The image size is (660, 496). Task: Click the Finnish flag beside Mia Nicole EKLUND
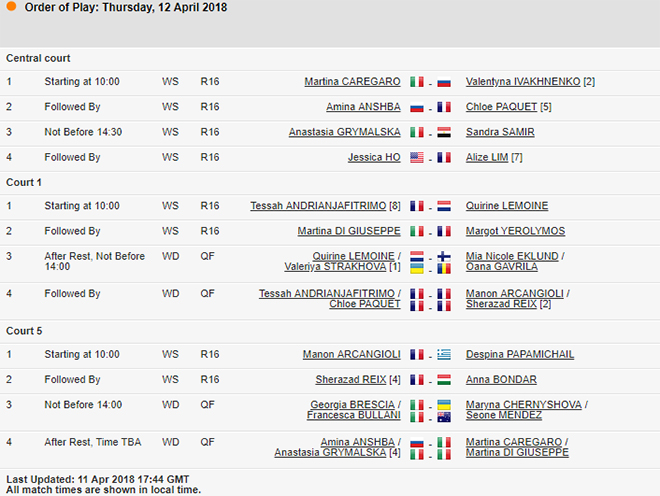coord(444,257)
